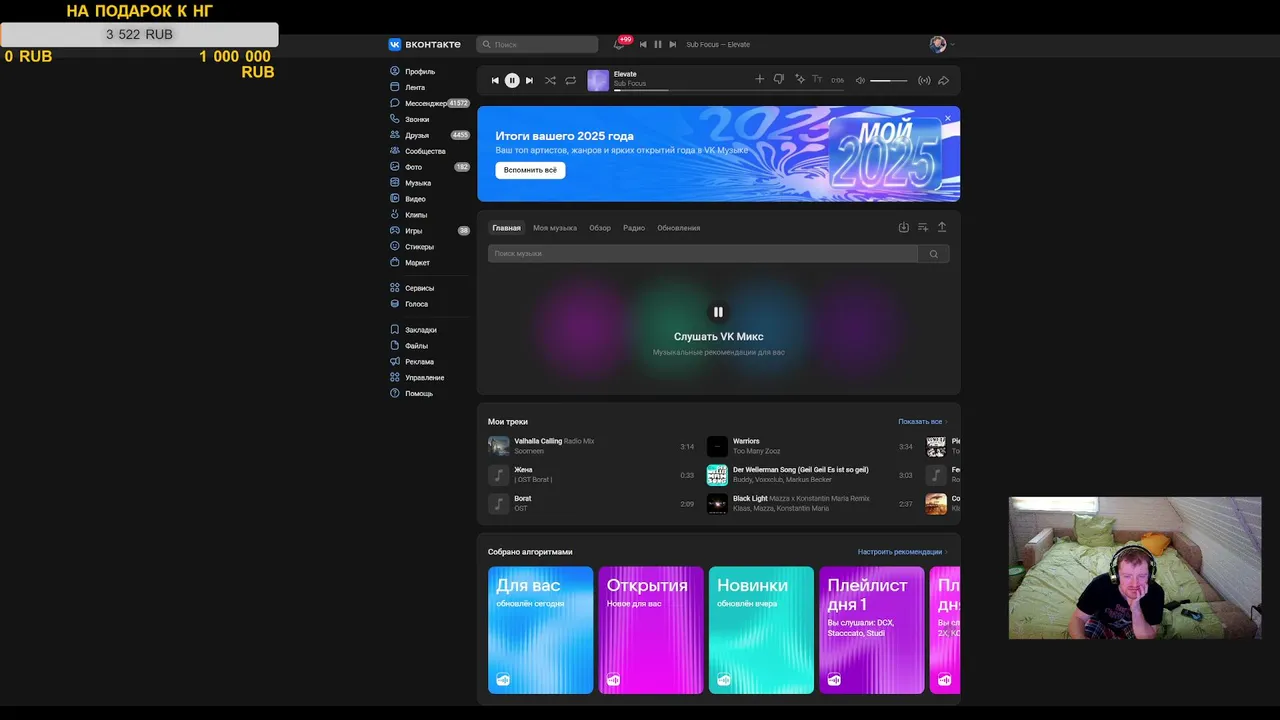Switch to the Радио tab
The width and height of the screenshot is (1280, 720).
click(634, 228)
